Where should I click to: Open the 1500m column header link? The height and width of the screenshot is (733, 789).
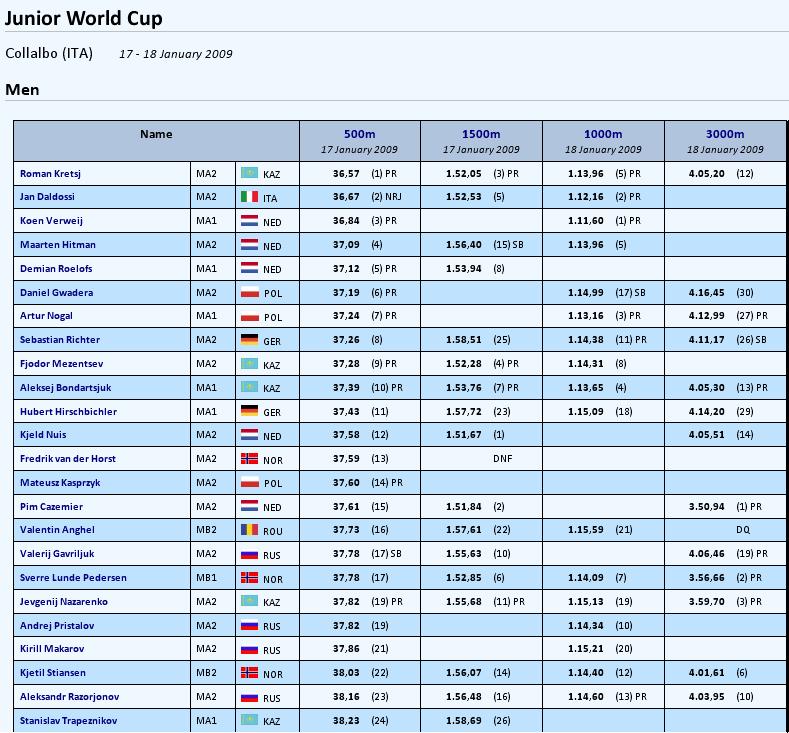[481, 134]
